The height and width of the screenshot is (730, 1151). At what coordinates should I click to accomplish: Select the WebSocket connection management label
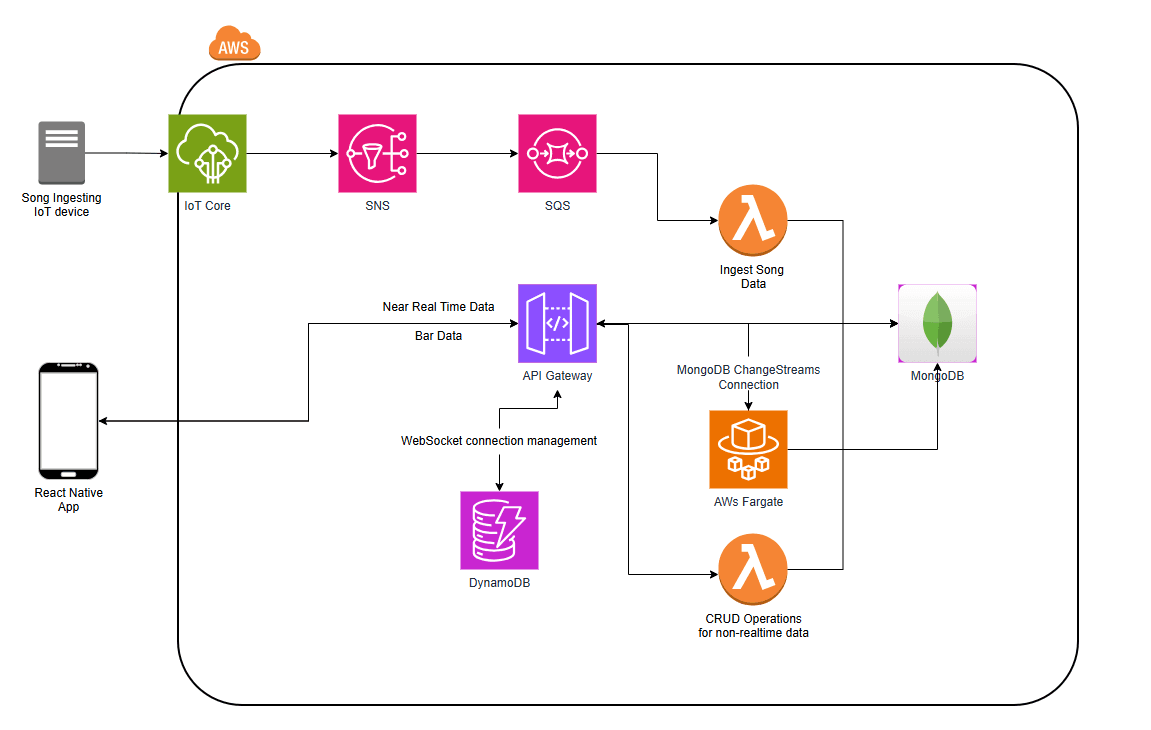tap(498, 441)
